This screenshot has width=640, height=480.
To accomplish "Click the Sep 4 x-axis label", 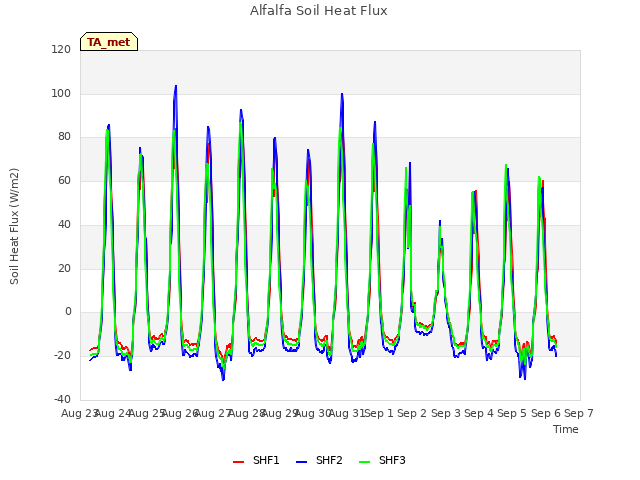I will point(479,413).
